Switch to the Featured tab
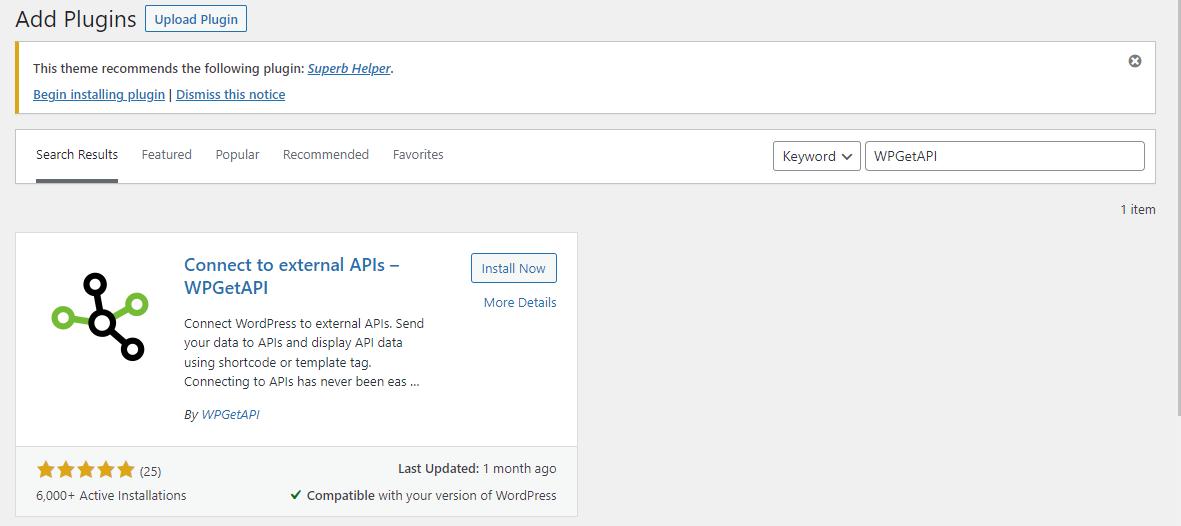The width and height of the screenshot is (1181, 526). pyautogui.click(x=166, y=154)
